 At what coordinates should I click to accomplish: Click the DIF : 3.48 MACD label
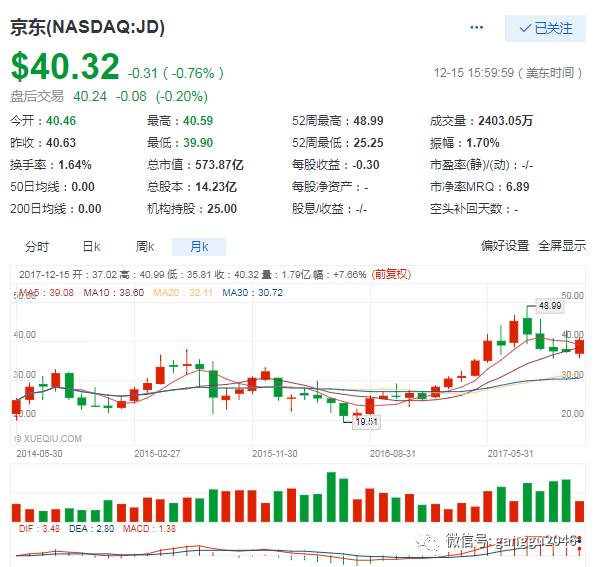pos(39,529)
